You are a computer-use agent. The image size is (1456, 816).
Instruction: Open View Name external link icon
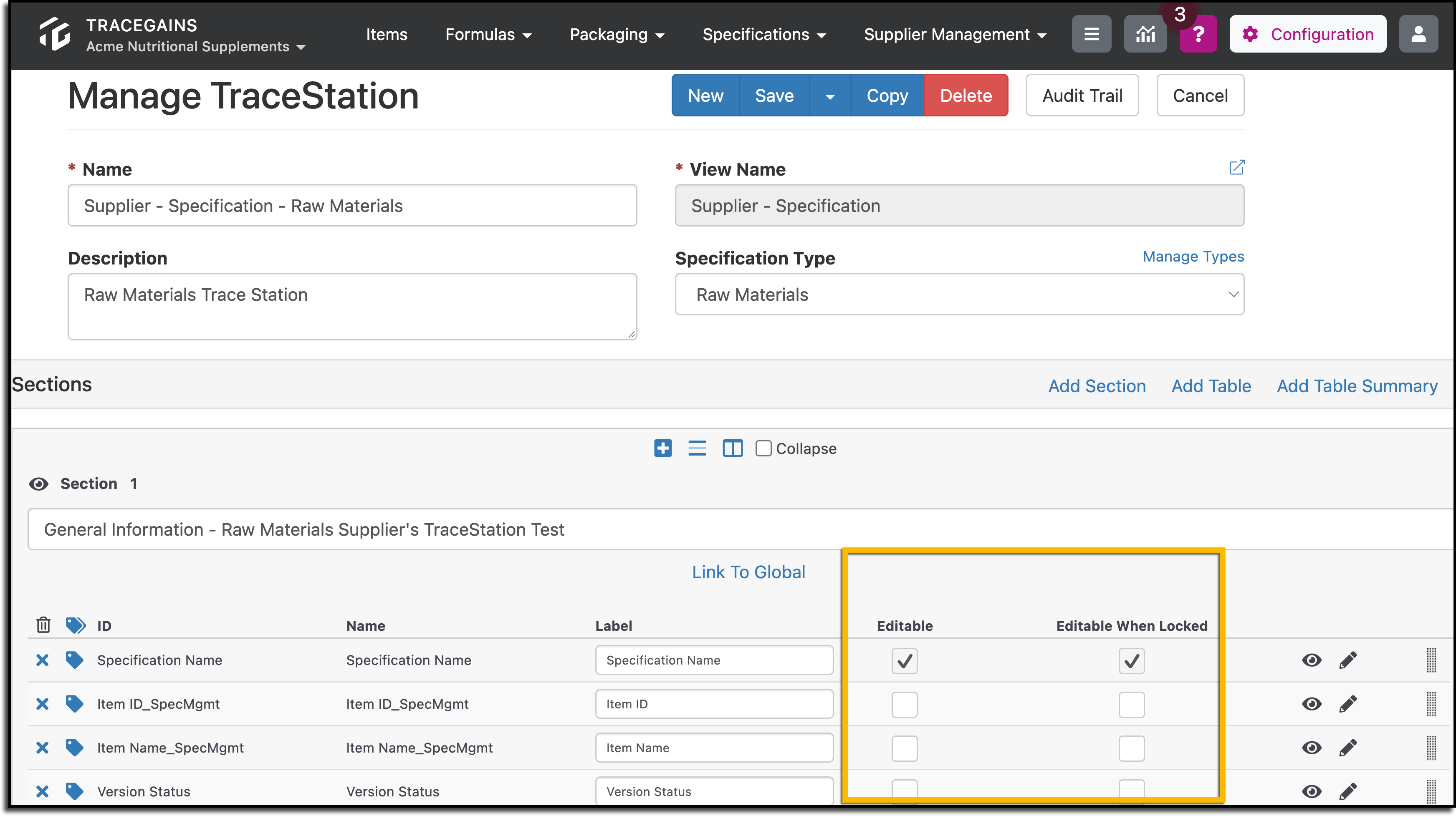point(1237,167)
